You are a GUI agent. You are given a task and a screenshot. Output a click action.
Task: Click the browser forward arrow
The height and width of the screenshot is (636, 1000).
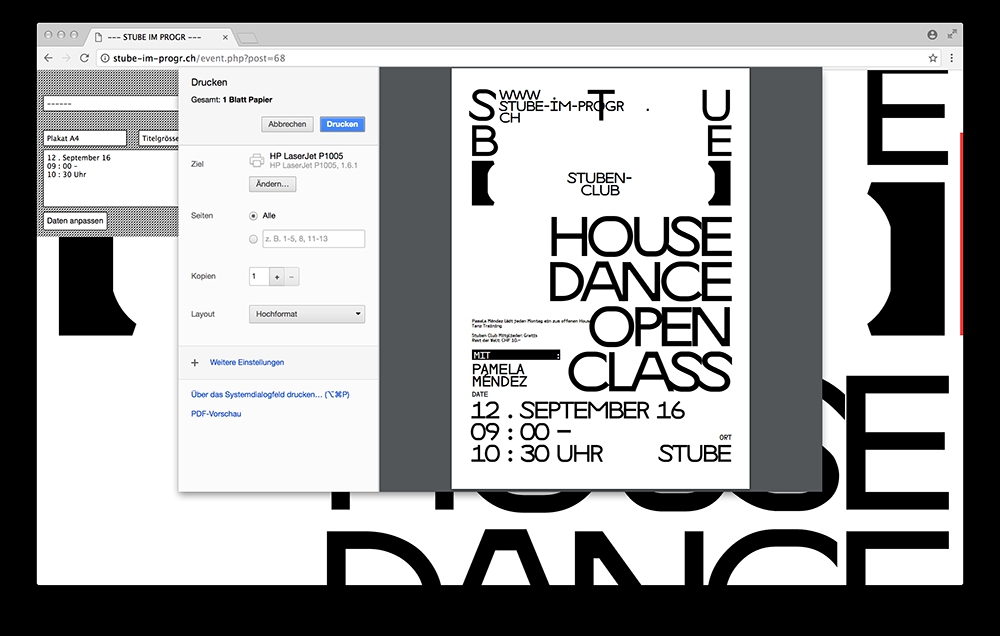pos(66,58)
